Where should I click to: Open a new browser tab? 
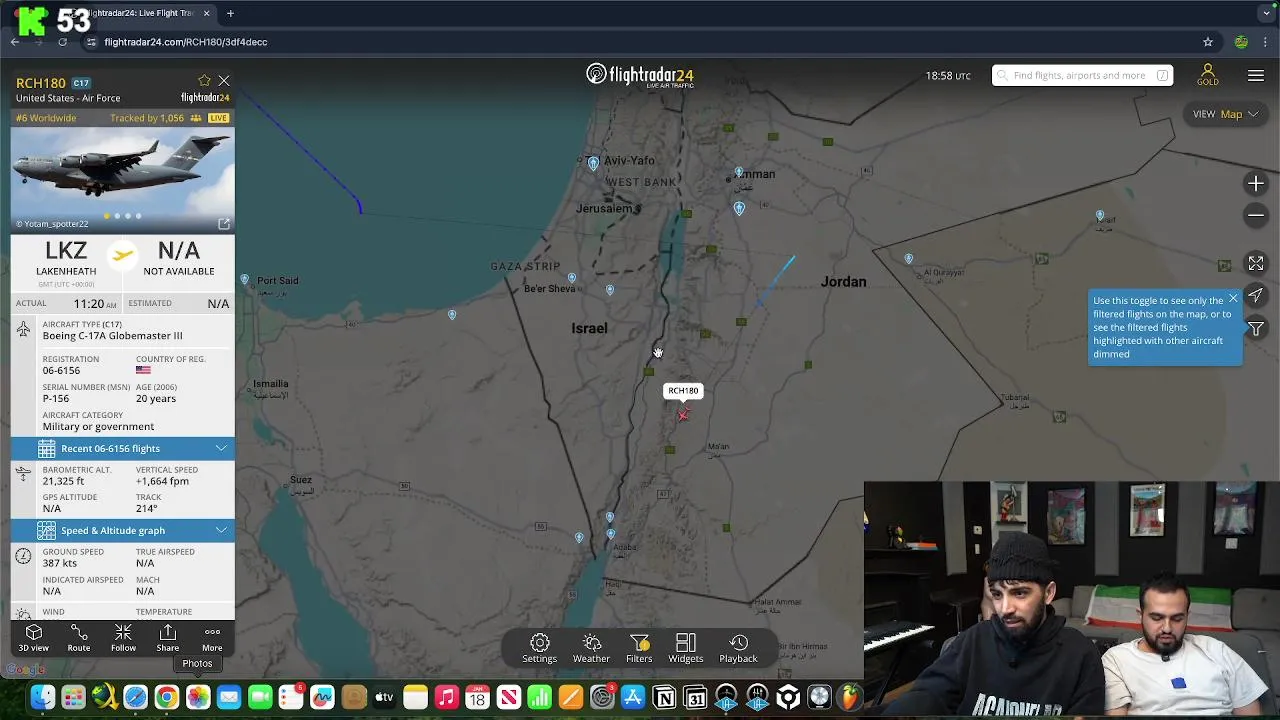pyautogui.click(x=230, y=13)
